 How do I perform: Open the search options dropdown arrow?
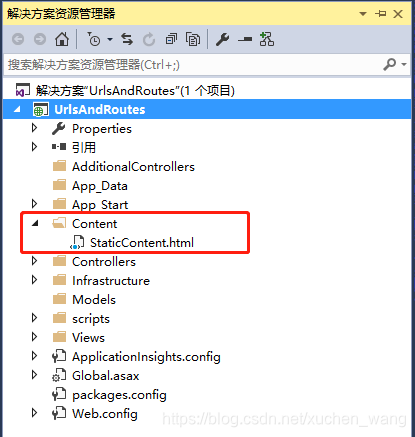(404, 64)
